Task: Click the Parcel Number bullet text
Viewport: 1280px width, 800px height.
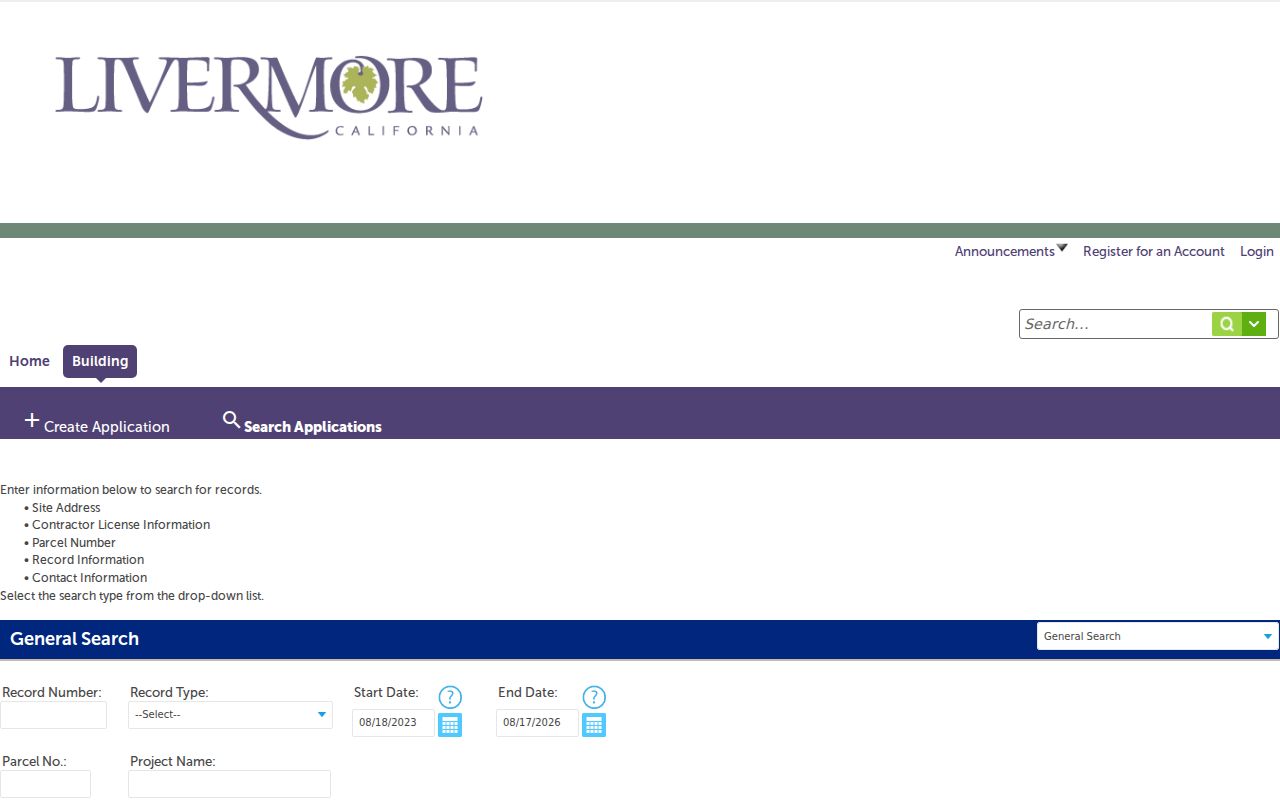Action: click(74, 543)
